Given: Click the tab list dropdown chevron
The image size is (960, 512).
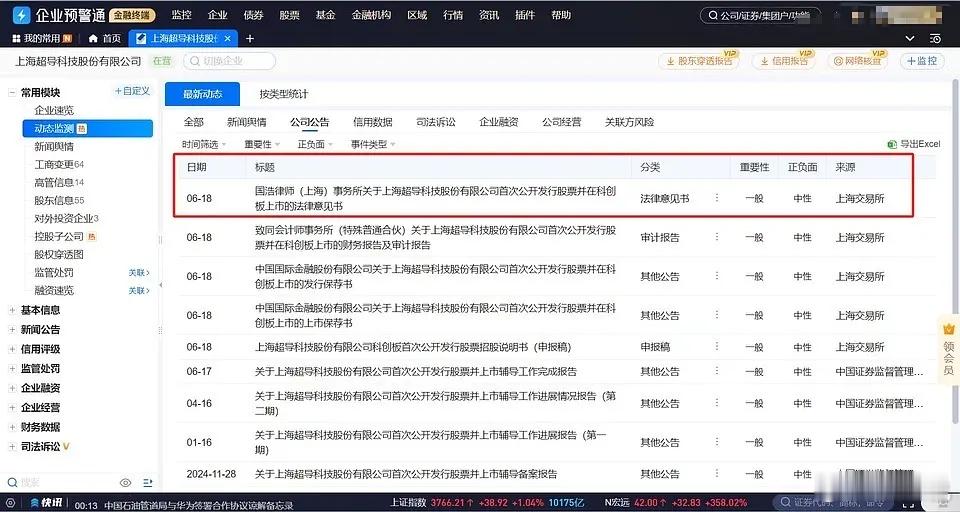Looking at the screenshot, I should point(910,39).
